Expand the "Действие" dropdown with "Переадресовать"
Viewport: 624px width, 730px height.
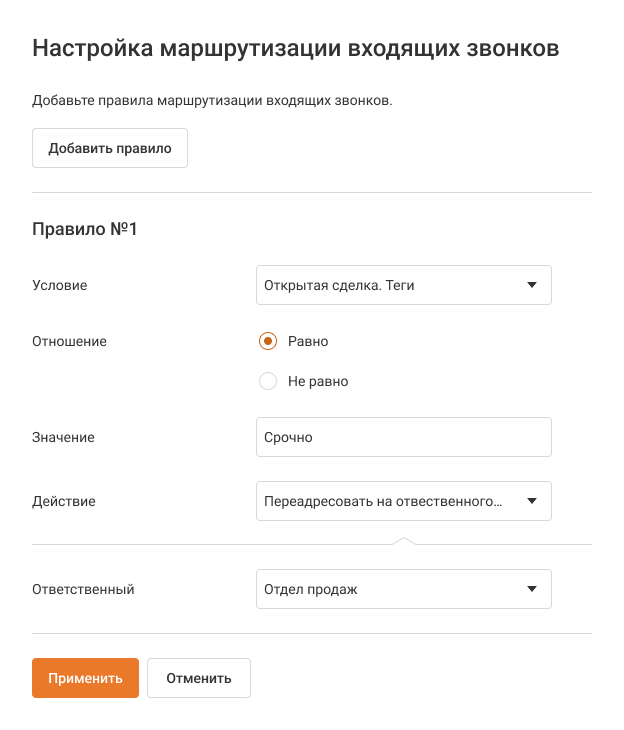[390, 501]
